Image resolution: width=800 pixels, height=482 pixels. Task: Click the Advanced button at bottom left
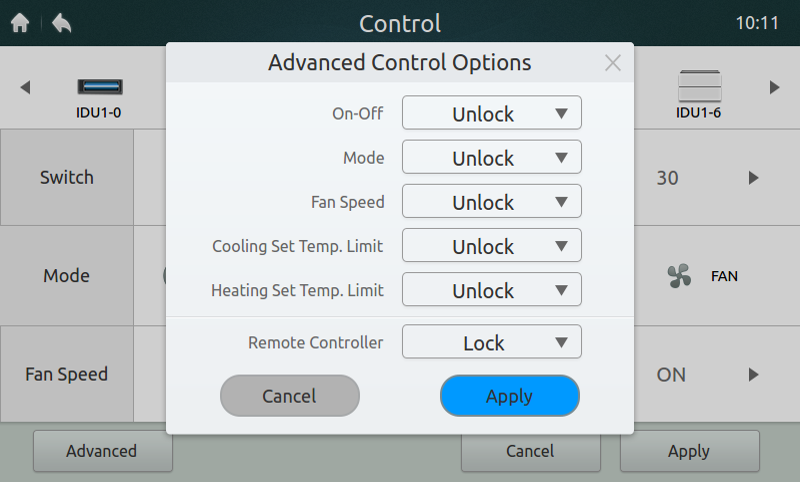click(x=102, y=451)
